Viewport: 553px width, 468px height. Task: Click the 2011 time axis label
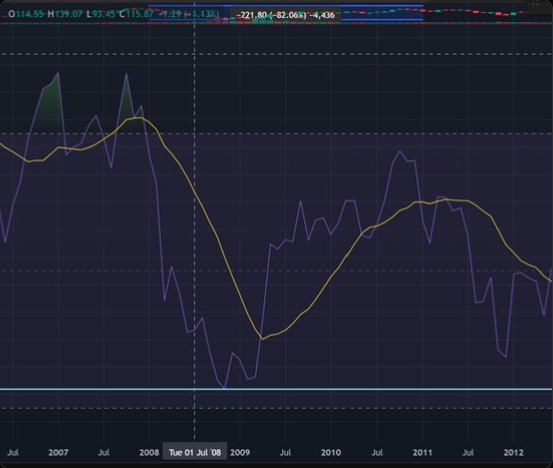tap(422, 452)
